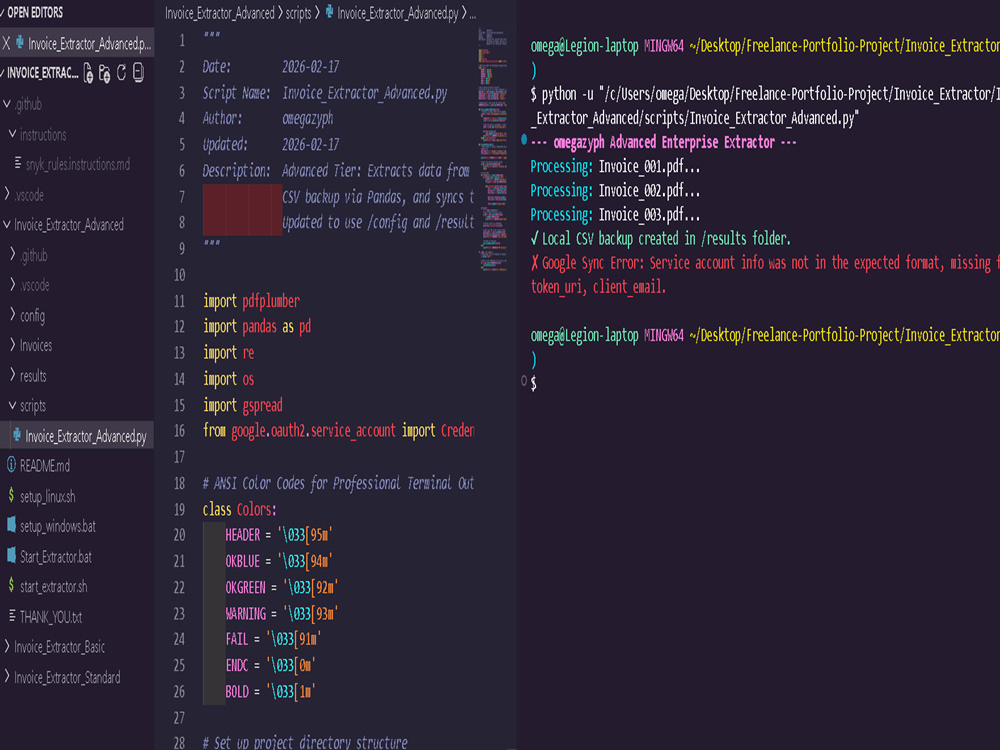Collapse all folders using the collapse icon
The width and height of the screenshot is (1000, 750).
[x=138, y=73]
